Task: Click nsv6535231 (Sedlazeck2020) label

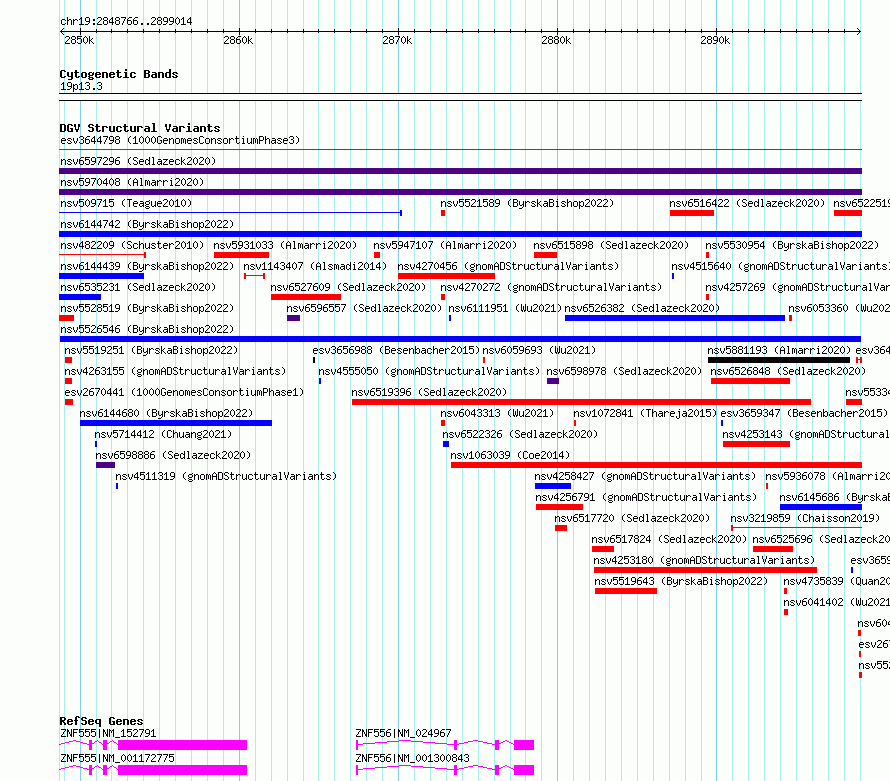Action: pos(138,287)
